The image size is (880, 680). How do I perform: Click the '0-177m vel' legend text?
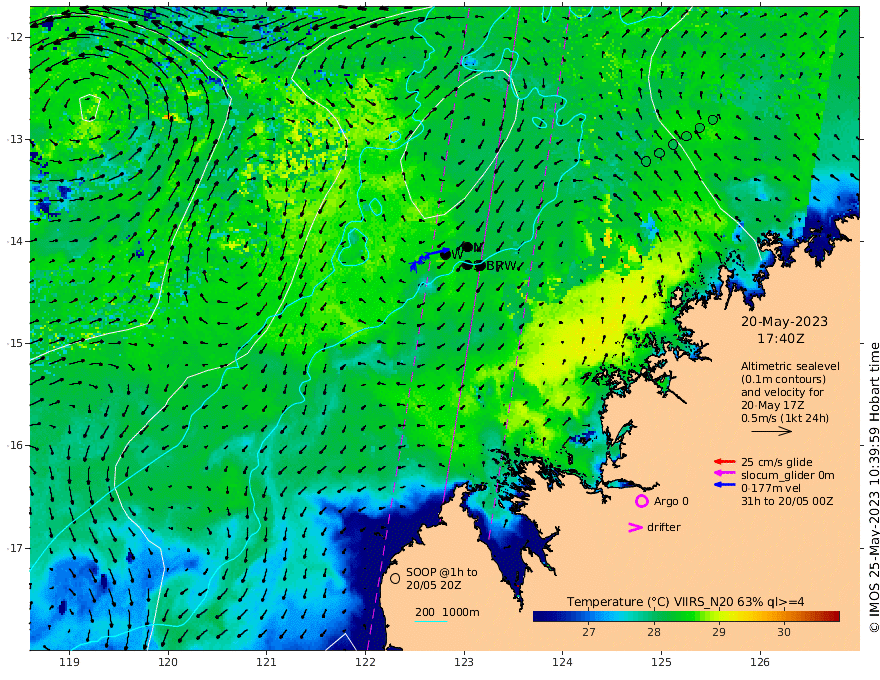tap(771, 488)
